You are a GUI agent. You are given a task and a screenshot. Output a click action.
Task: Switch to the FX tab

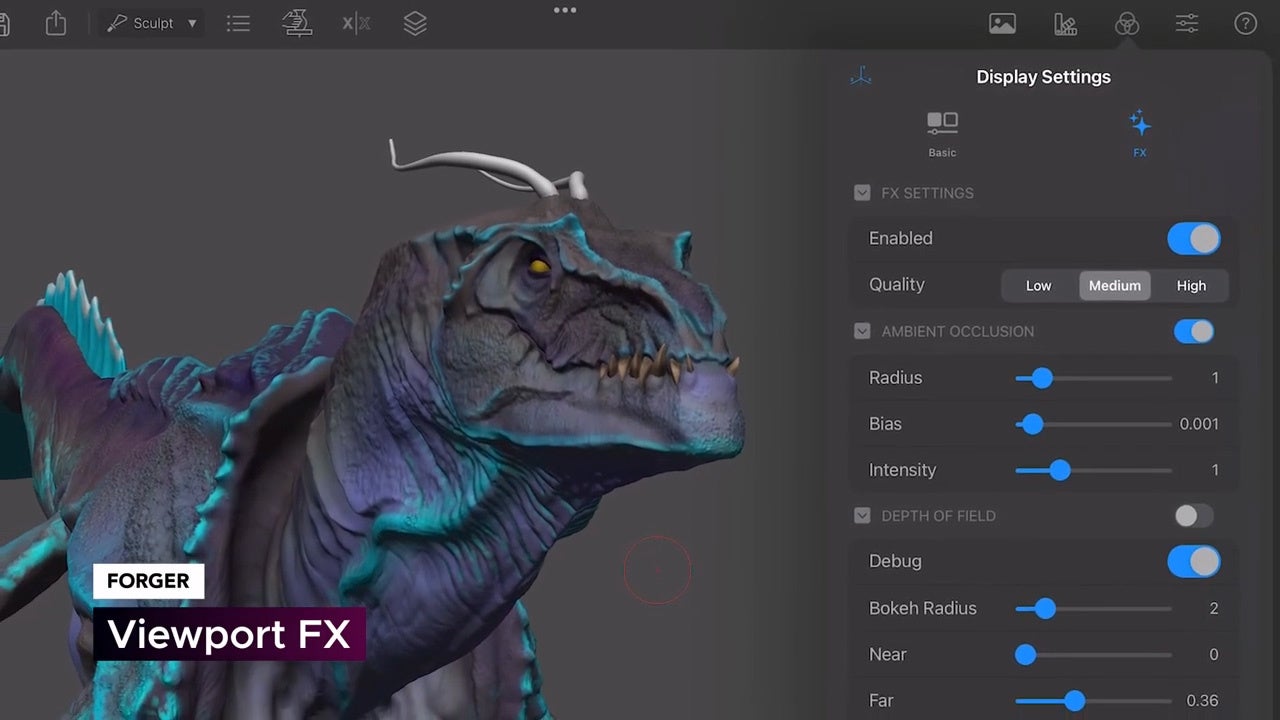(1140, 135)
